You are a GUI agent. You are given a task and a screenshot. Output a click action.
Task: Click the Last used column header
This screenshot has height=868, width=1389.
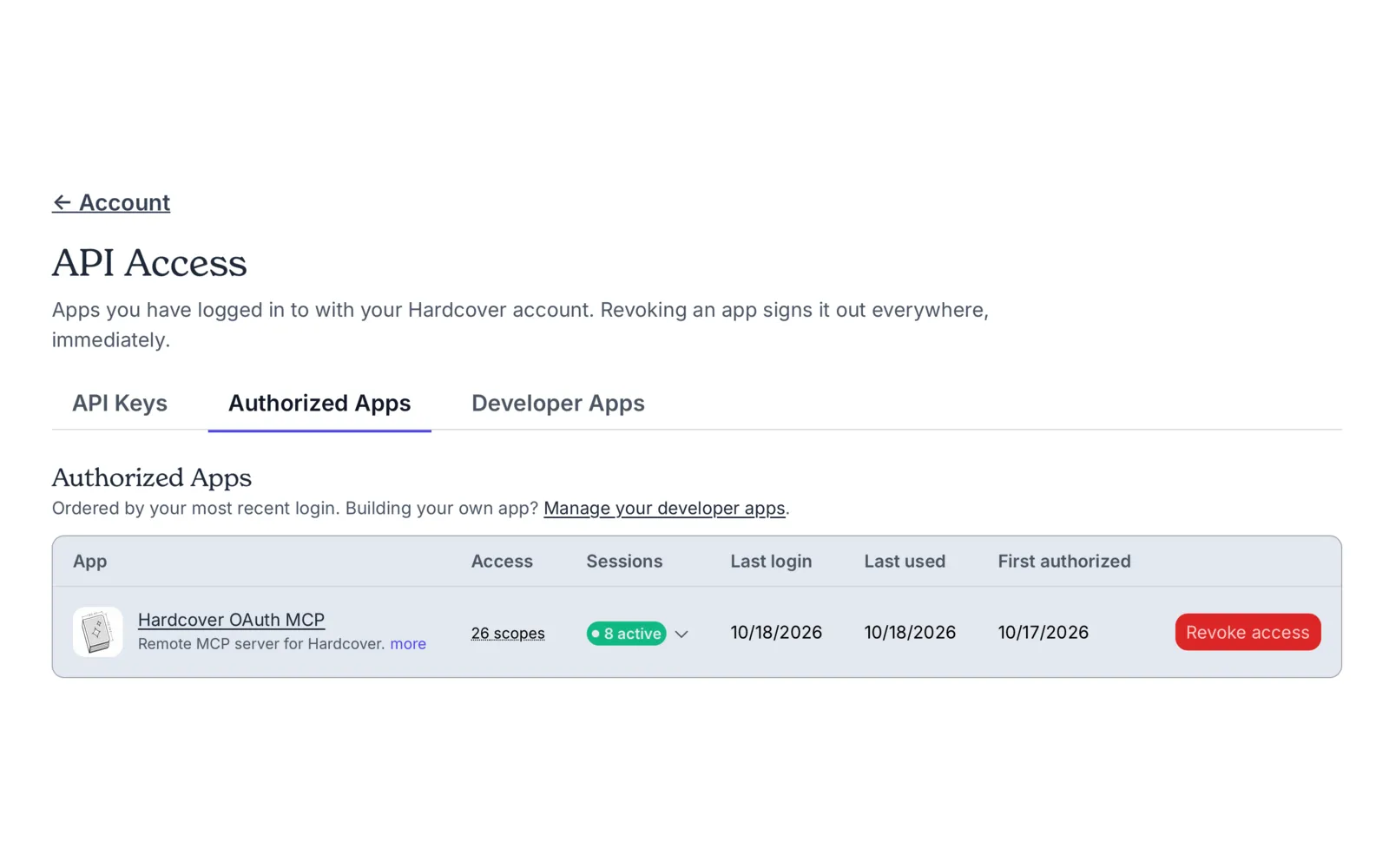[905, 562]
